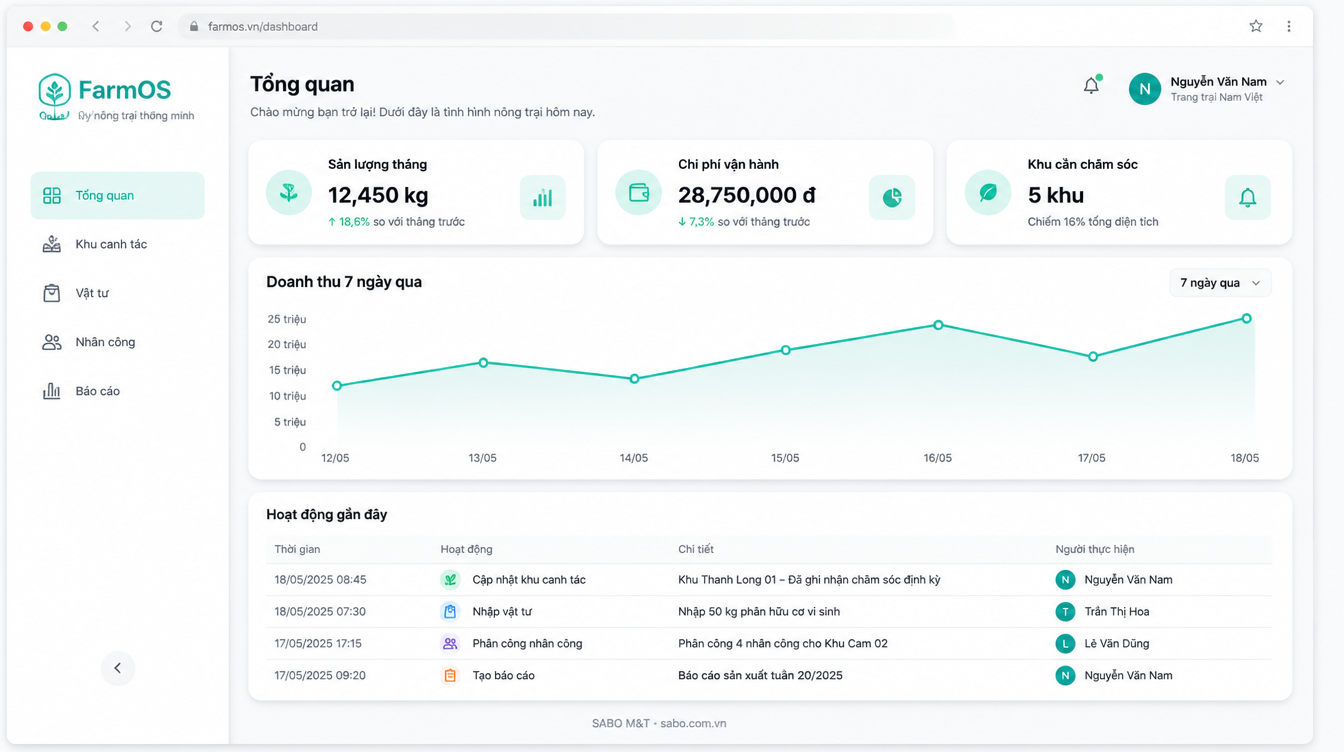This screenshot has height=752, width=1344.
Task: Click the Thời gian column header
Action: (x=297, y=549)
